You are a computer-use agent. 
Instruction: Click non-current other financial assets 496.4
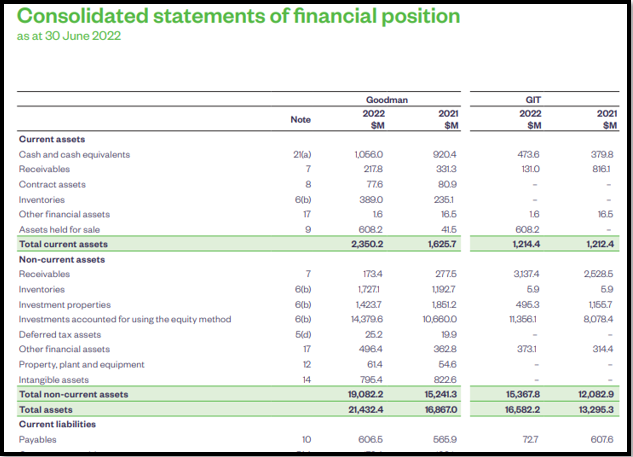coord(371,349)
